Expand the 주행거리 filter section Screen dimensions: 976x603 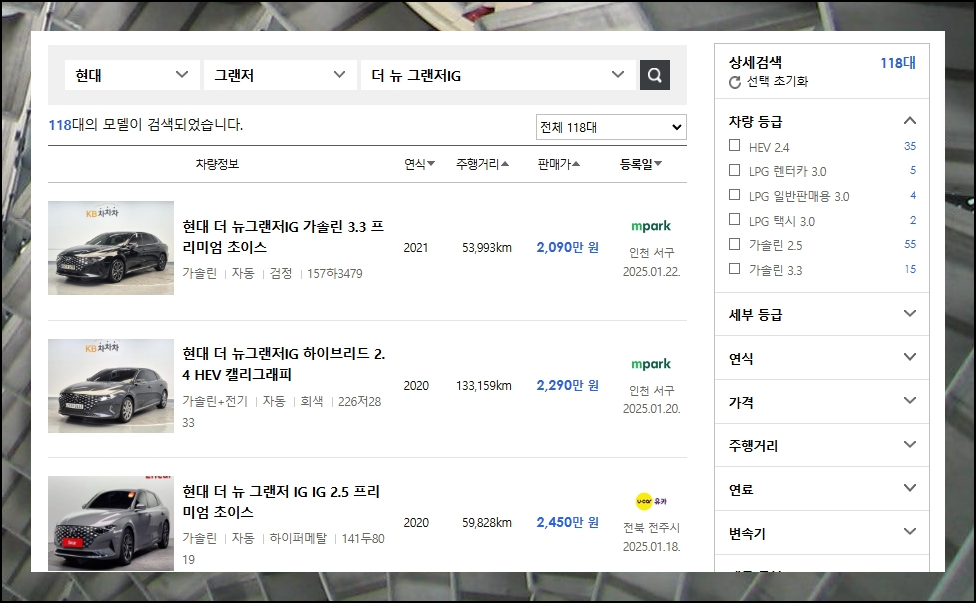click(822, 446)
